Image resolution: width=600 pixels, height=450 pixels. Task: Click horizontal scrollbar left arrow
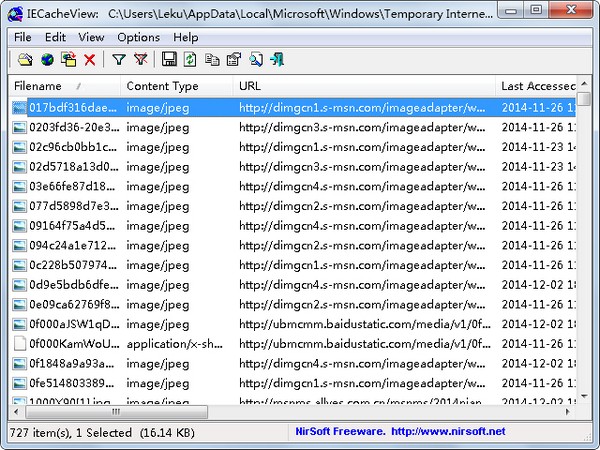(16, 412)
